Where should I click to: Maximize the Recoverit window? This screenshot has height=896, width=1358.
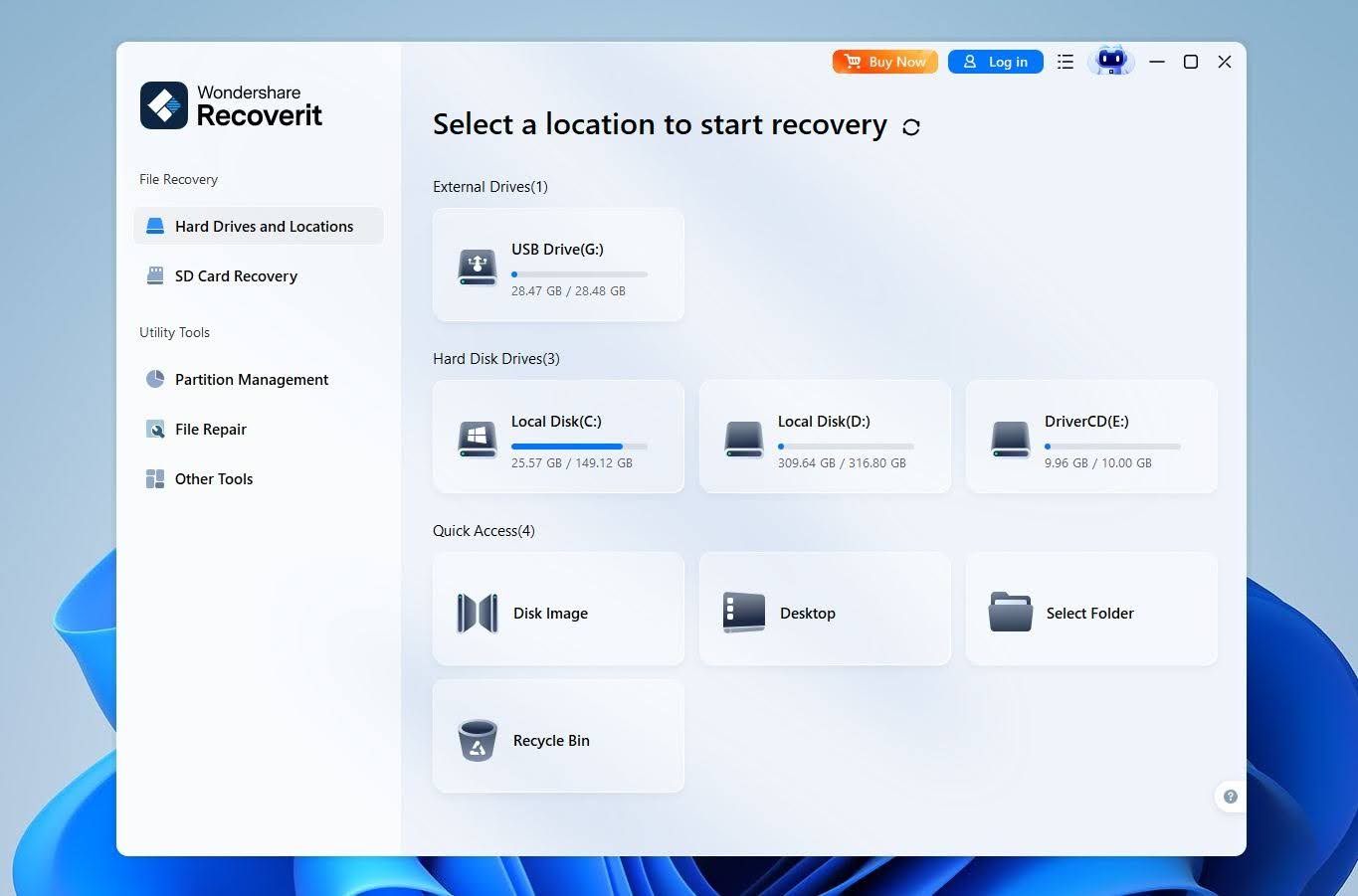click(1191, 62)
